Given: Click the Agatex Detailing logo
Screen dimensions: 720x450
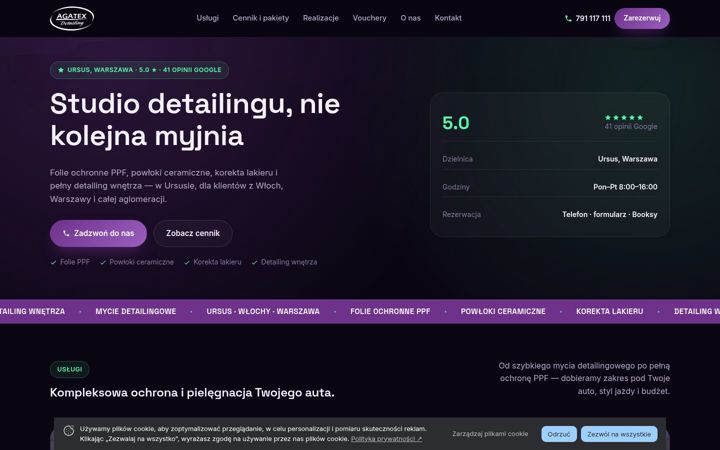Looking at the screenshot, I should click(72, 18).
